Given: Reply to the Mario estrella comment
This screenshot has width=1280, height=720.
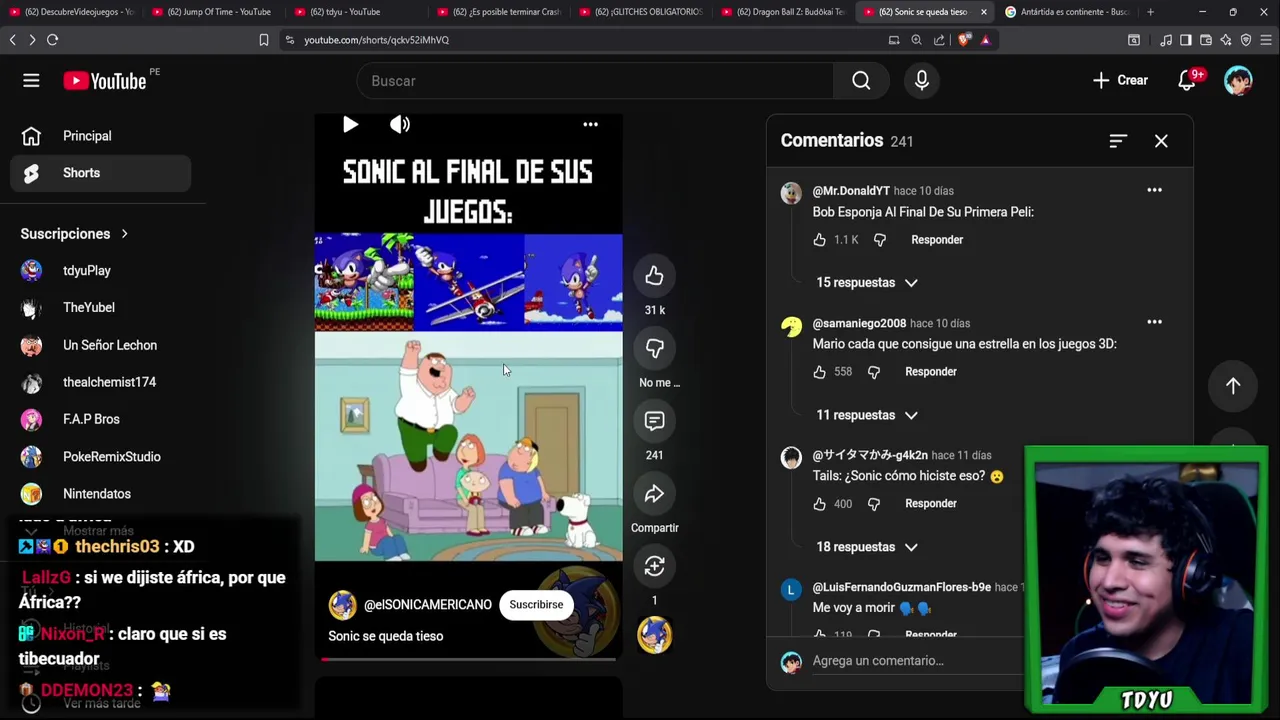Looking at the screenshot, I should pos(931,372).
